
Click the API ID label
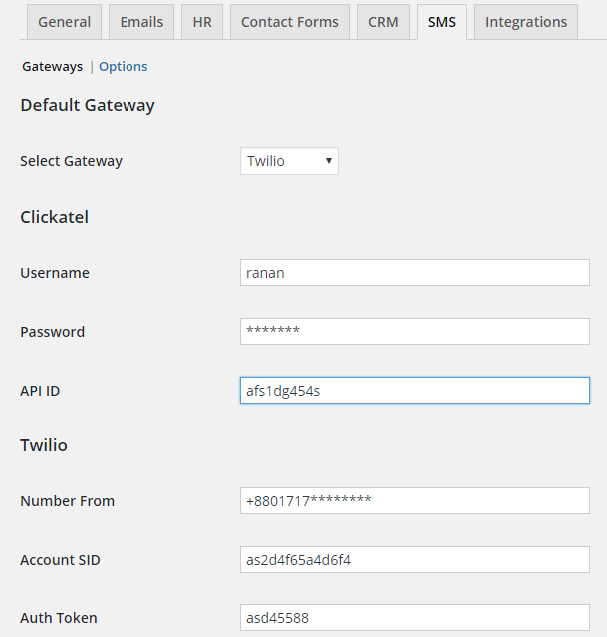tap(40, 391)
